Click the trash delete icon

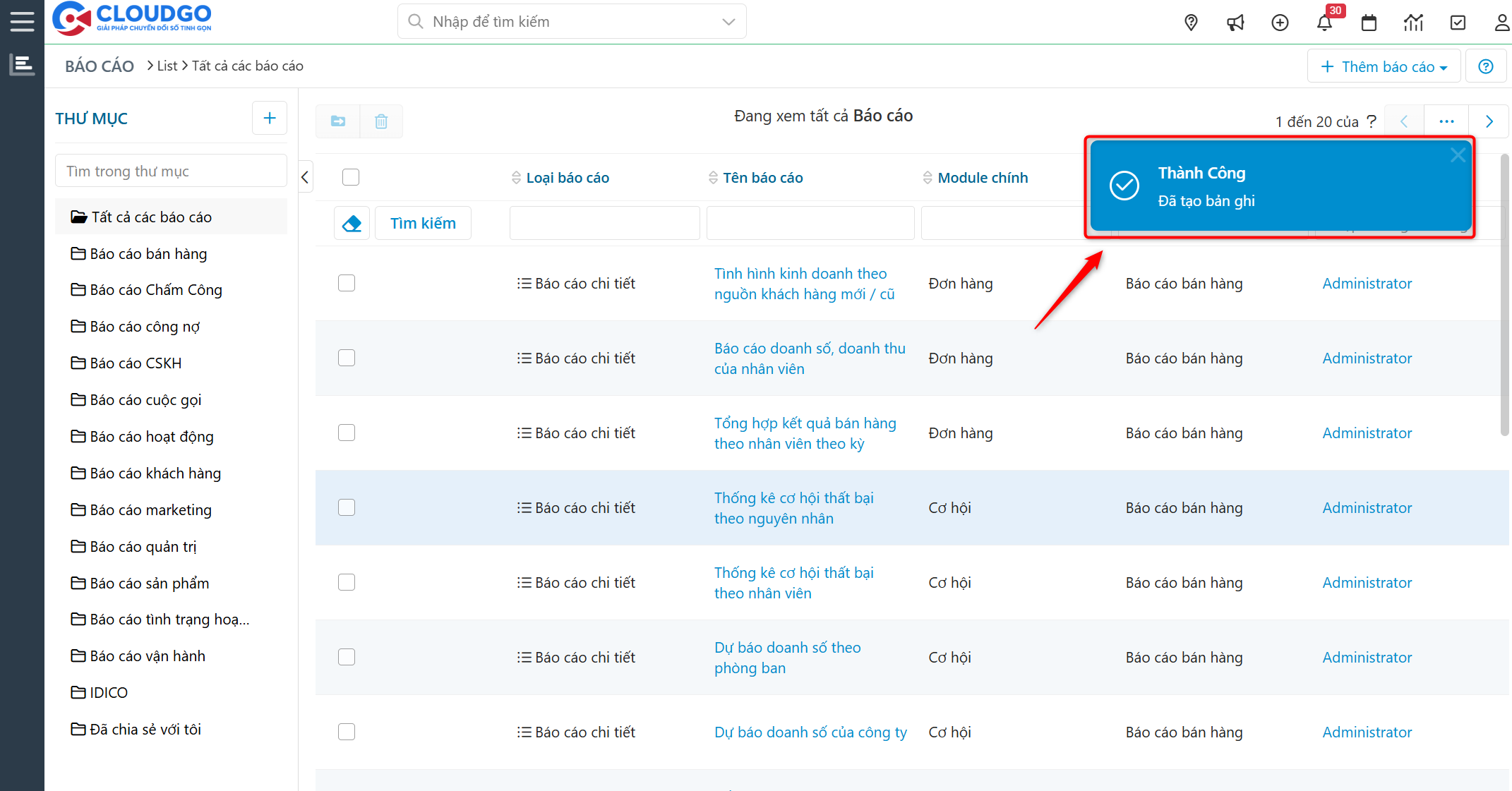click(381, 121)
